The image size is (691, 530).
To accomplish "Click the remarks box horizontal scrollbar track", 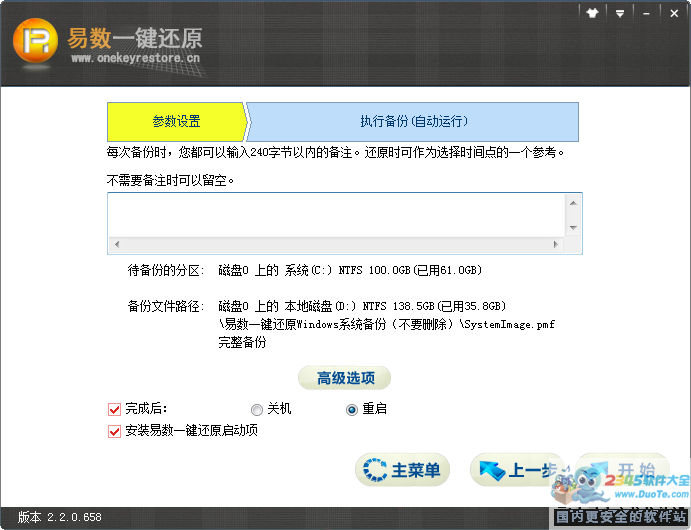I will pyautogui.click(x=336, y=245).
